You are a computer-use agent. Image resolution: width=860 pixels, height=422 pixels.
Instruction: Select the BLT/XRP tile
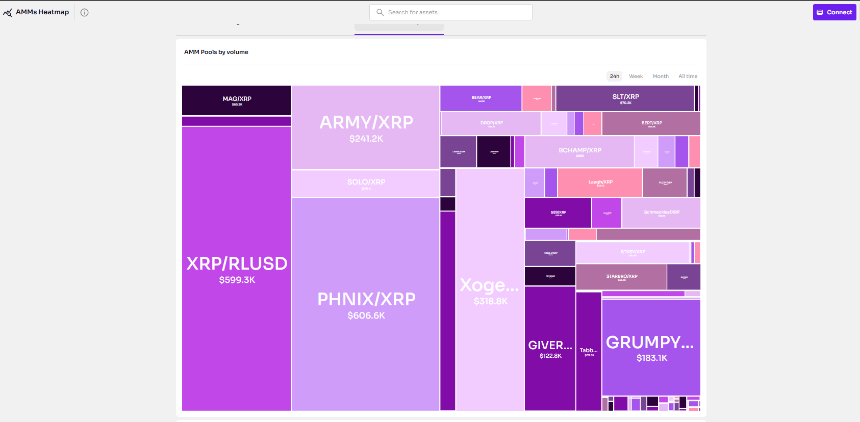tap(625, 98)
